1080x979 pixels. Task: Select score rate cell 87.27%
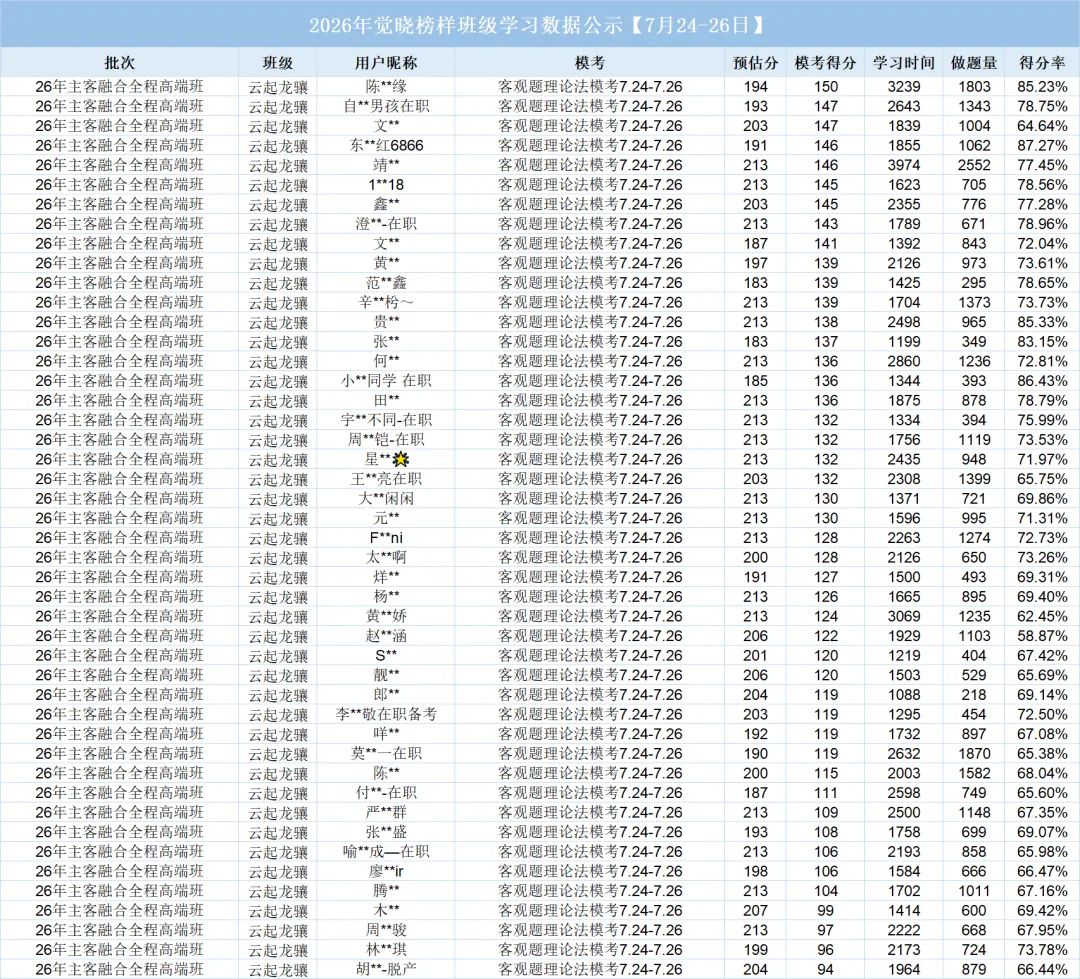coord(1042,145)
